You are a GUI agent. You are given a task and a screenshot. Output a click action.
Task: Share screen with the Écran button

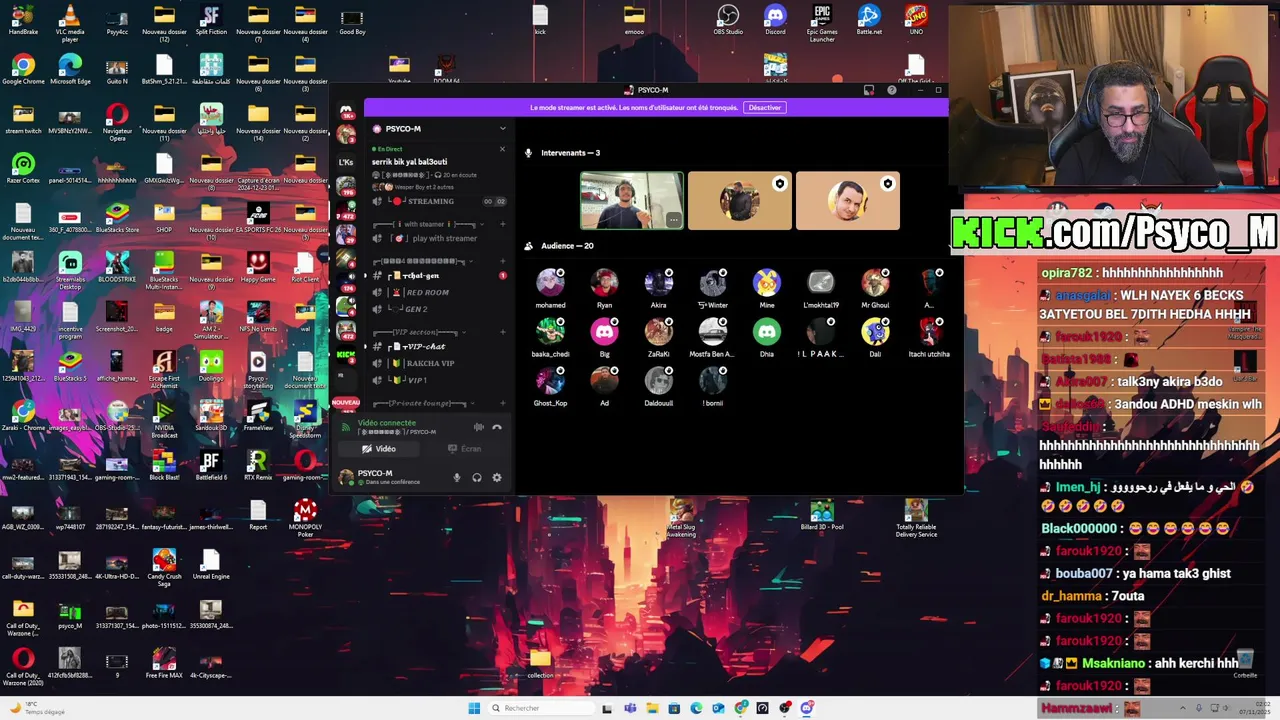coord(465,449)
